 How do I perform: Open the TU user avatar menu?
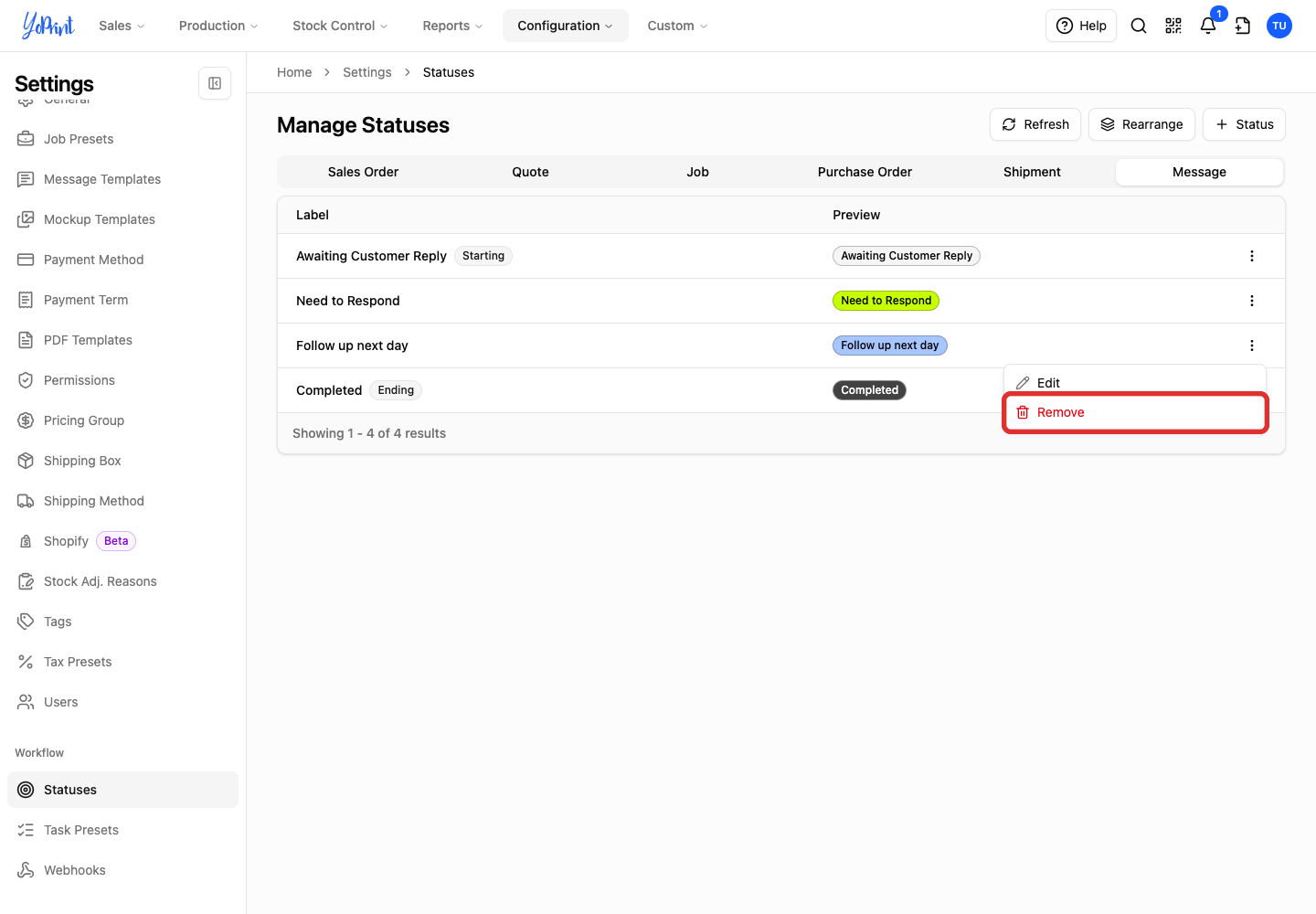coord(1279,26)
